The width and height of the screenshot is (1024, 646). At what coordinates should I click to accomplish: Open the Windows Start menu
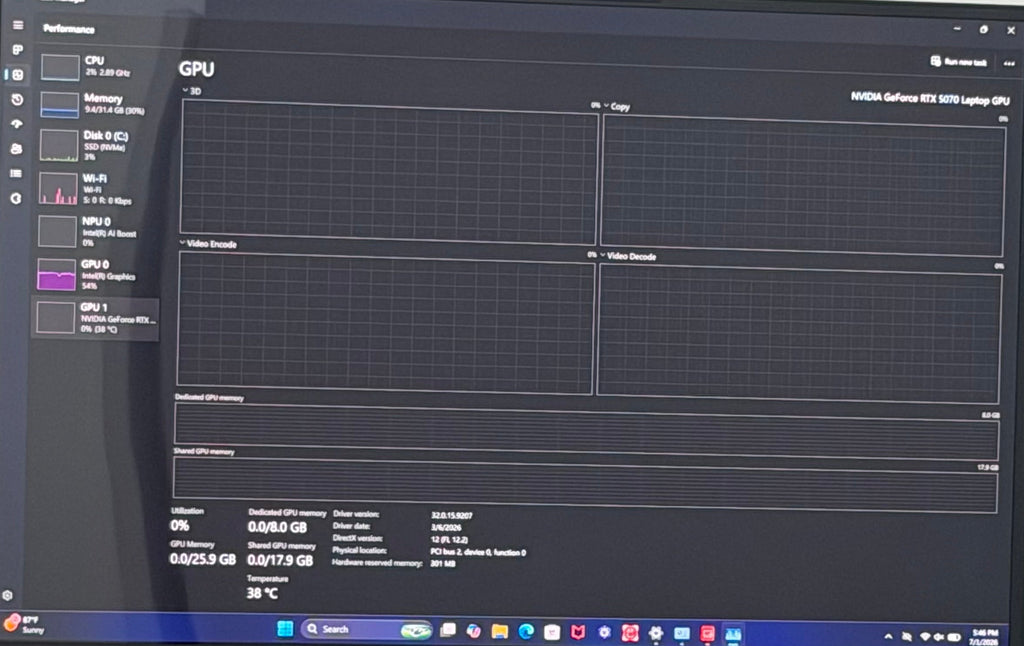pyautogui.click(x=285, y=628)
